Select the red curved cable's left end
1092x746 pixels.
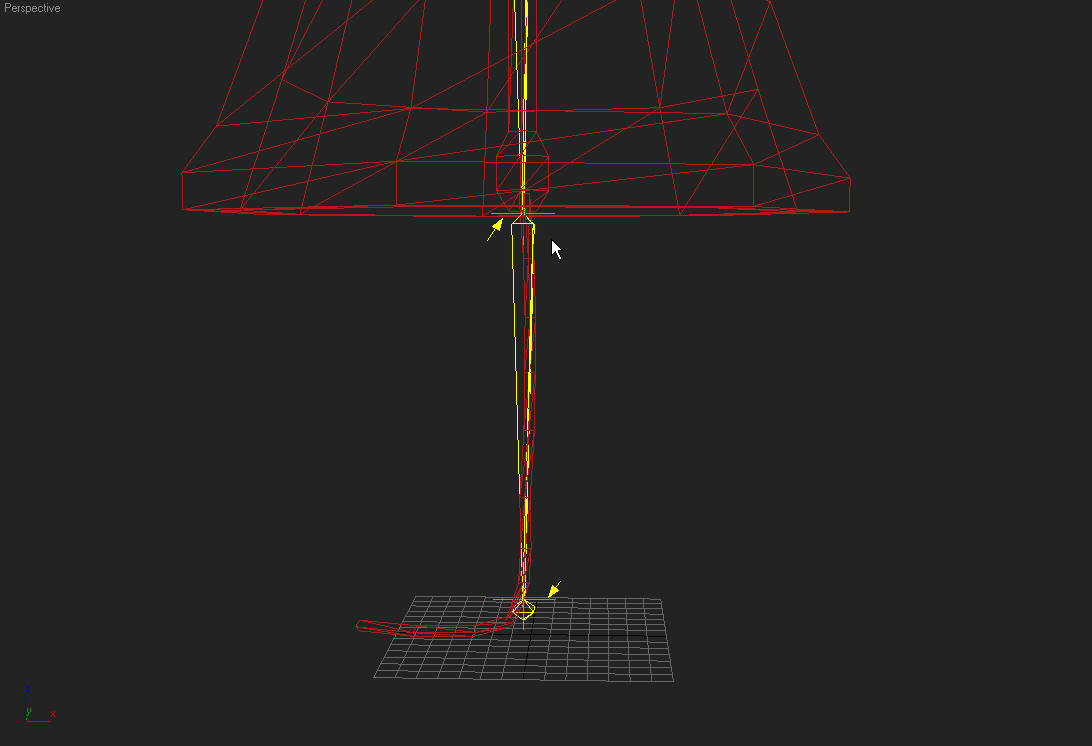(360, 627)
